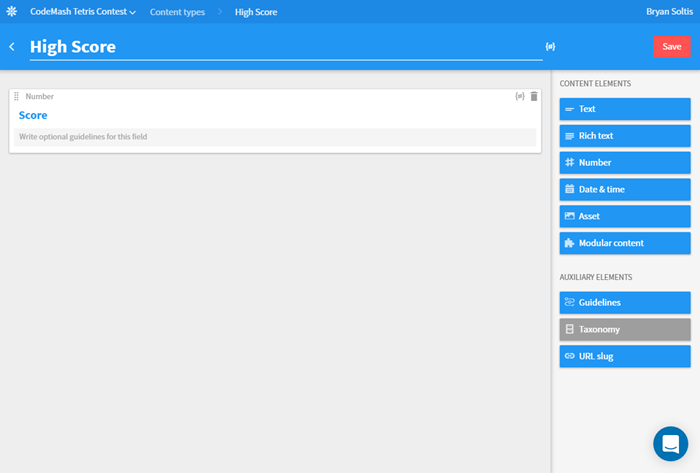
Task: Add a URL slug element
Action: point(625,356)
